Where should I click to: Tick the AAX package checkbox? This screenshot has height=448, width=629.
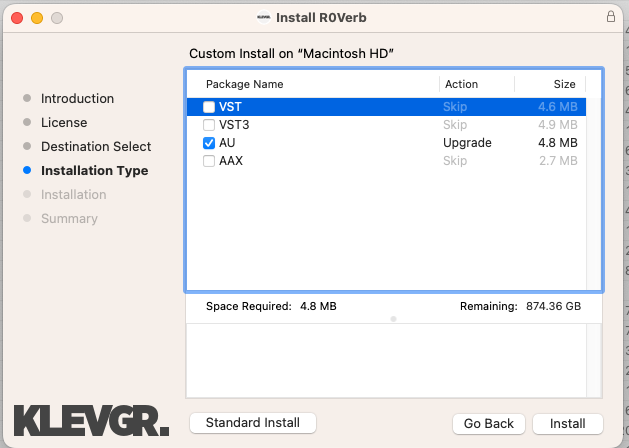pos(209,161)
